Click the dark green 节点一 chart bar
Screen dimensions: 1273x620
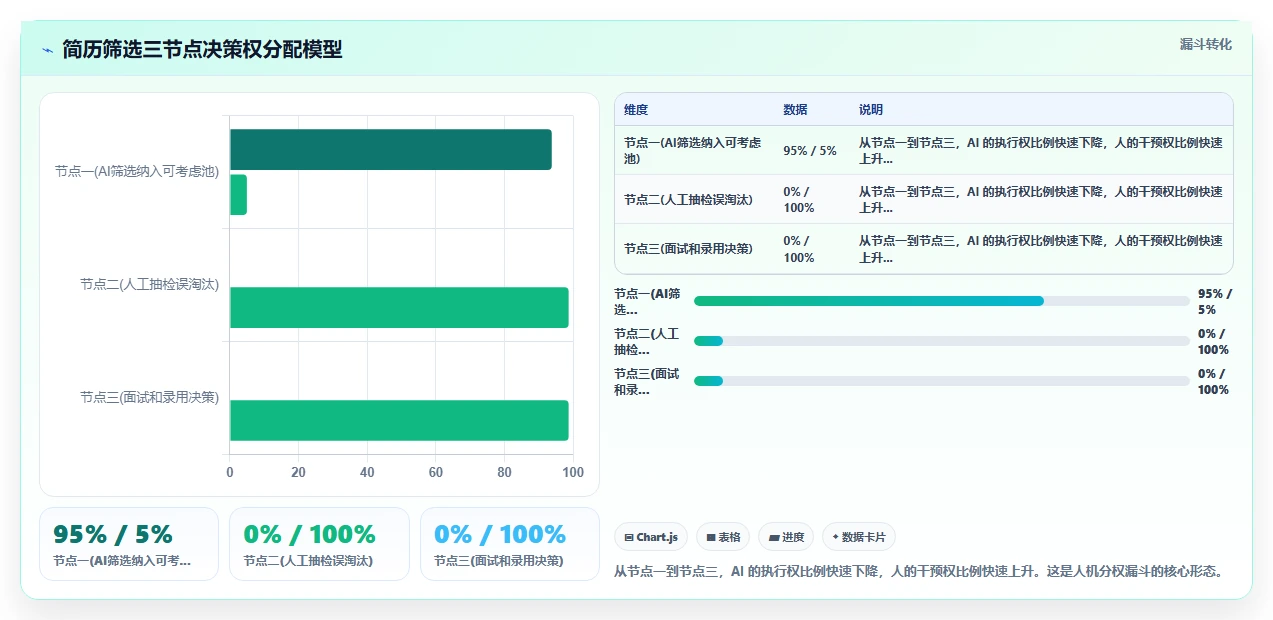click(x=391, y=149)
